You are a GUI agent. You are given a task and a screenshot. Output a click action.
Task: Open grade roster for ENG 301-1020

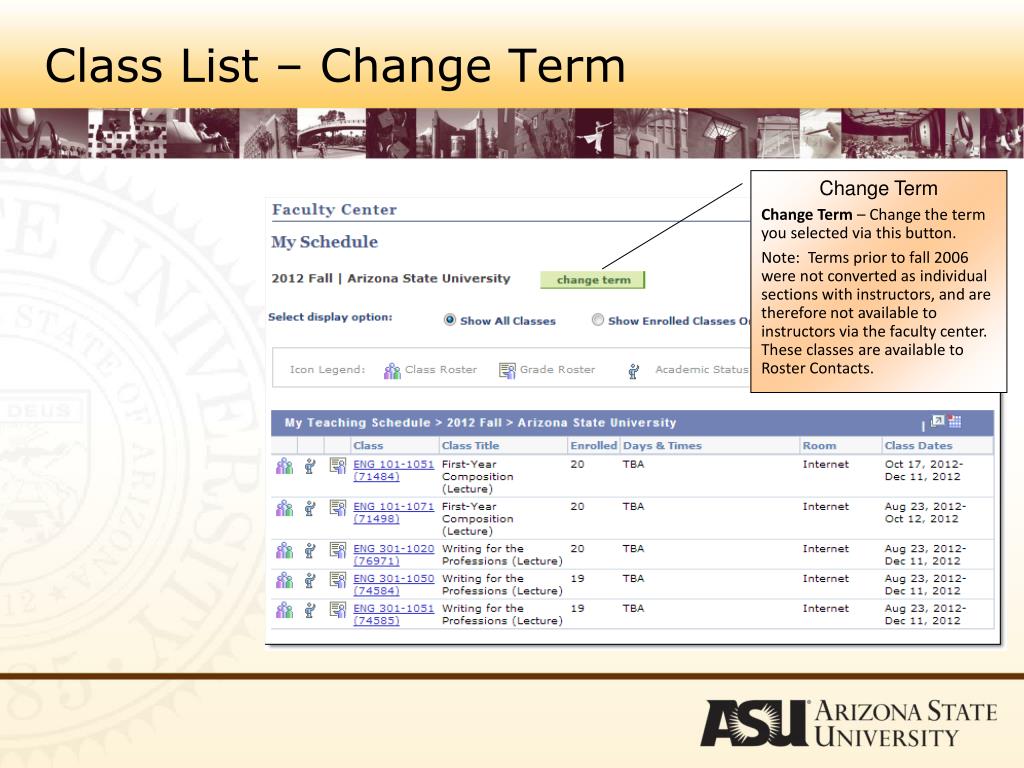[338, 550]
